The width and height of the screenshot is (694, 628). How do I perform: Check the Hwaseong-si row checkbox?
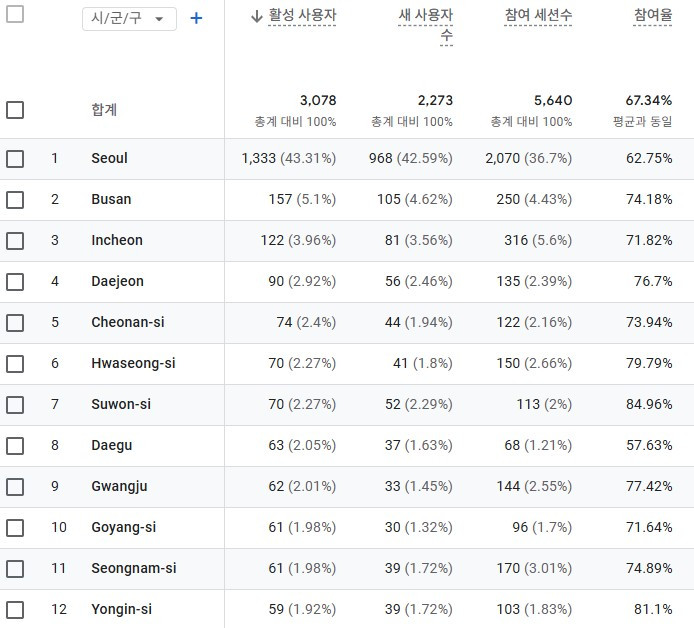click(15, 364)
